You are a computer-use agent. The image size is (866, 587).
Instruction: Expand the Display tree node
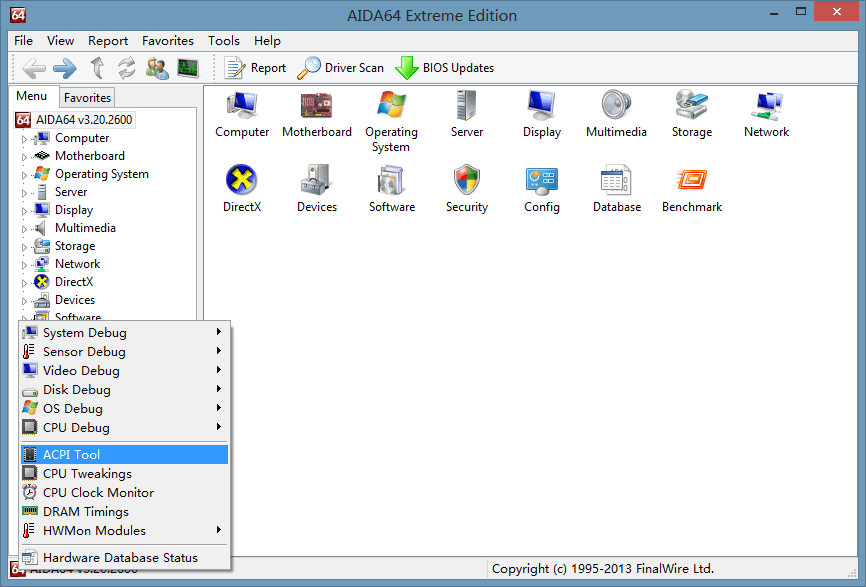pyautogui.click(x=24, y=211)
